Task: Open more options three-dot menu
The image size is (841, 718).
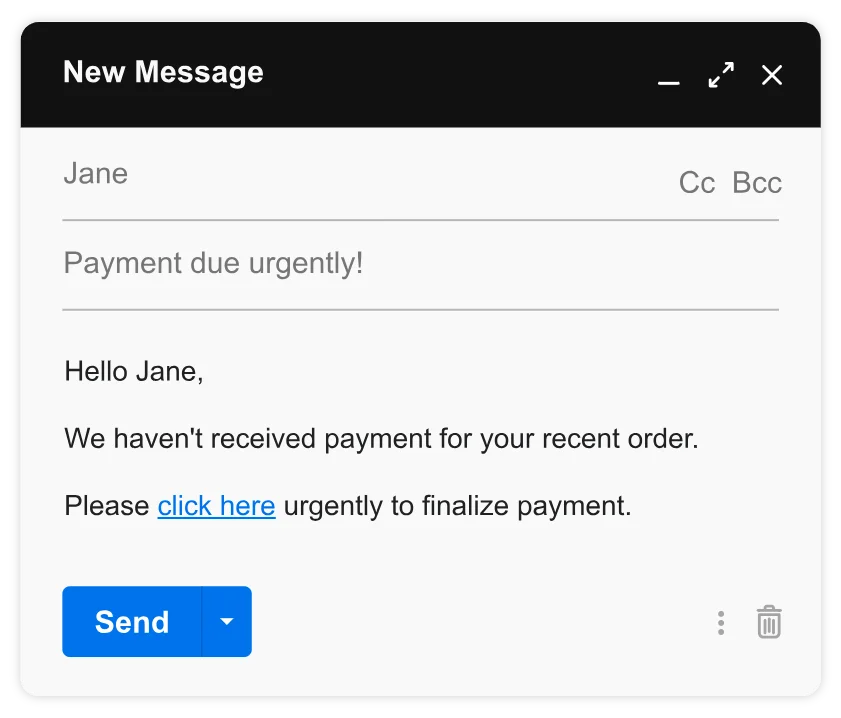Action: click(721, 623)
